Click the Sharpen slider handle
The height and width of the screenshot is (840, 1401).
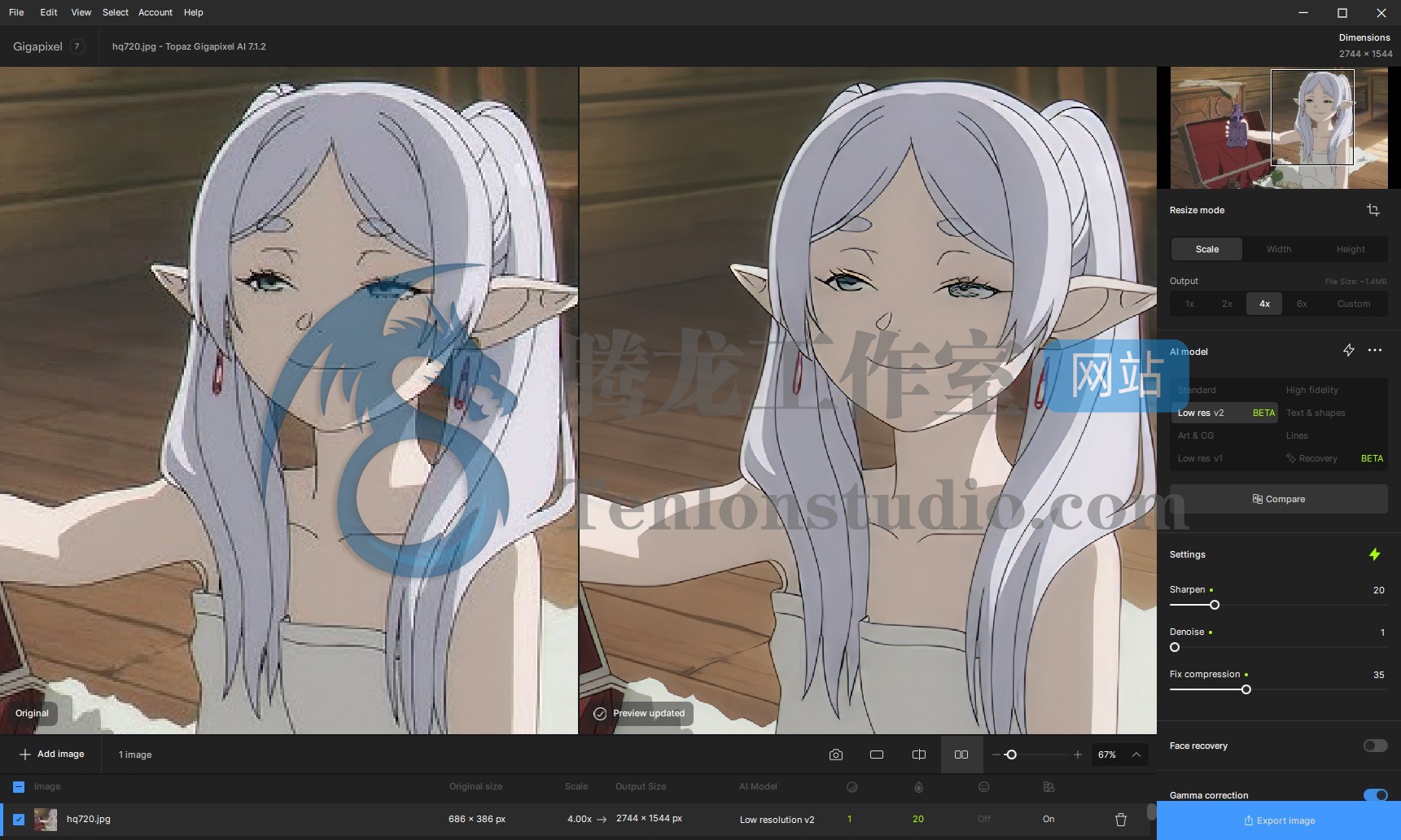click(1215, 605)
